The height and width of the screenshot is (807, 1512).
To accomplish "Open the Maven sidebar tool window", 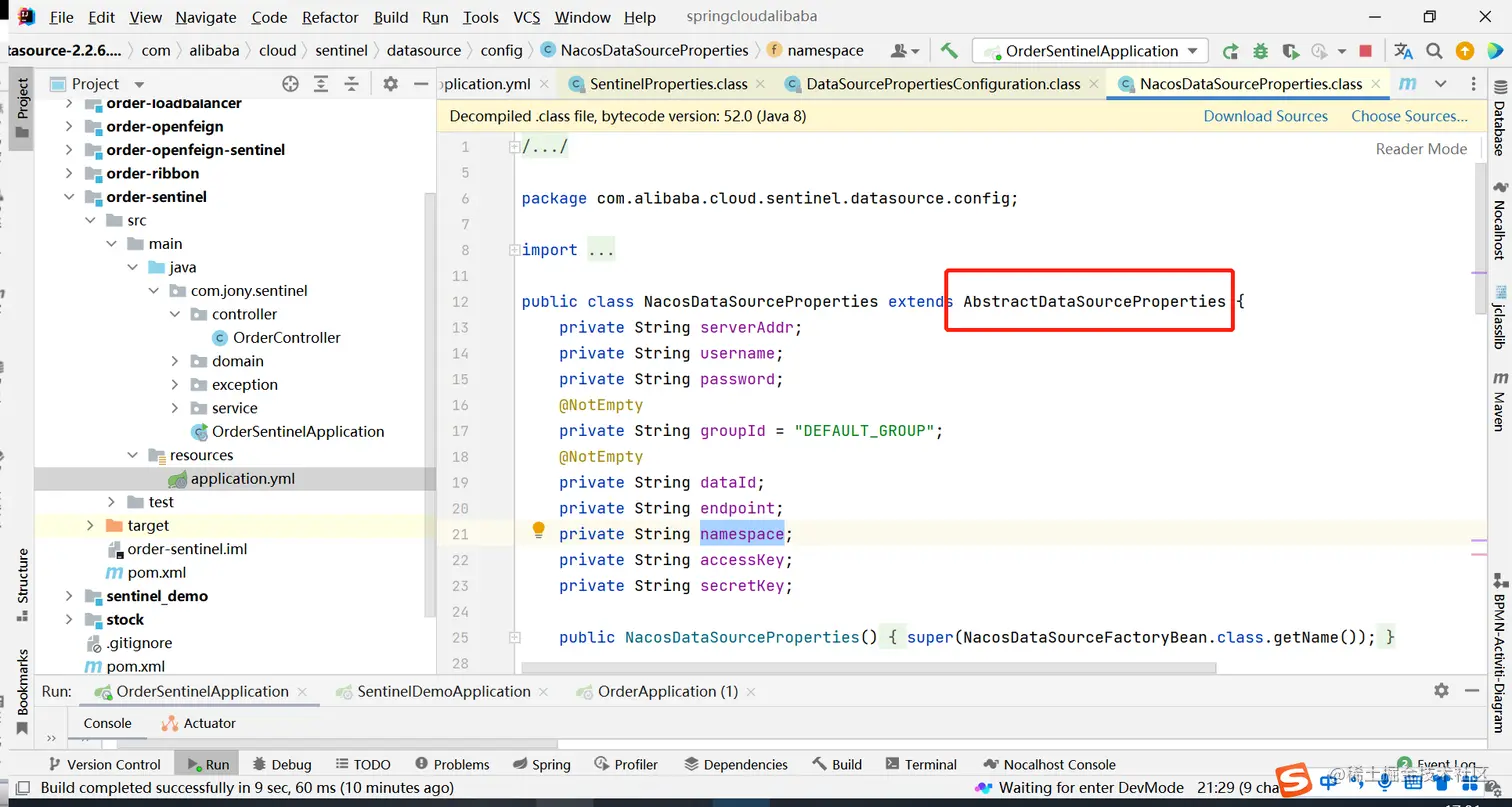I will (1499, 402).
